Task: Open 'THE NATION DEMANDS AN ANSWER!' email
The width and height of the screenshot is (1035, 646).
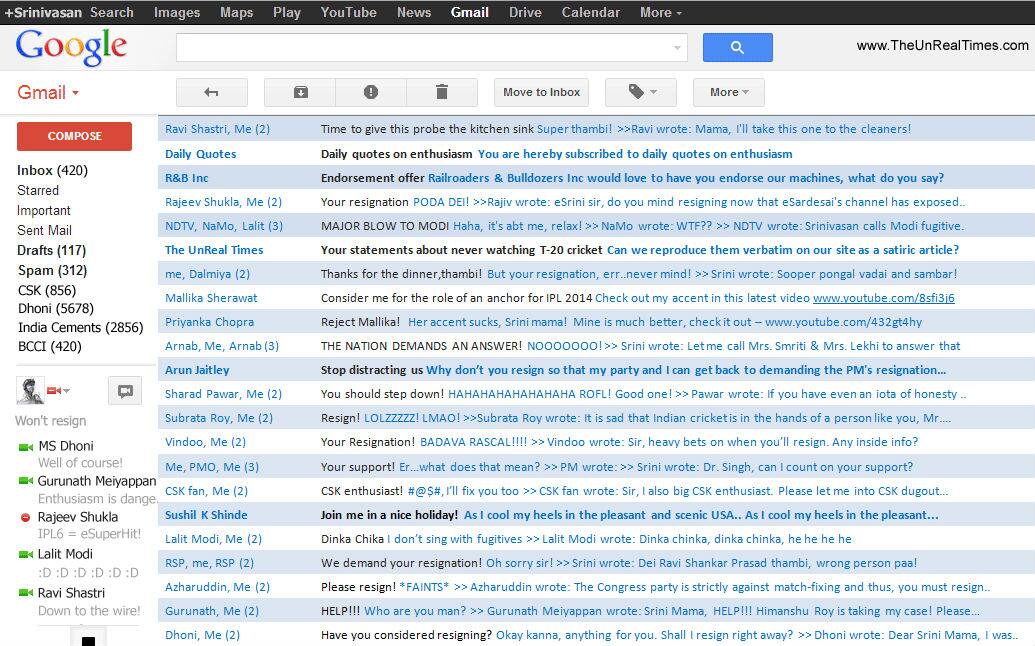Action: (x=596, y=346)
